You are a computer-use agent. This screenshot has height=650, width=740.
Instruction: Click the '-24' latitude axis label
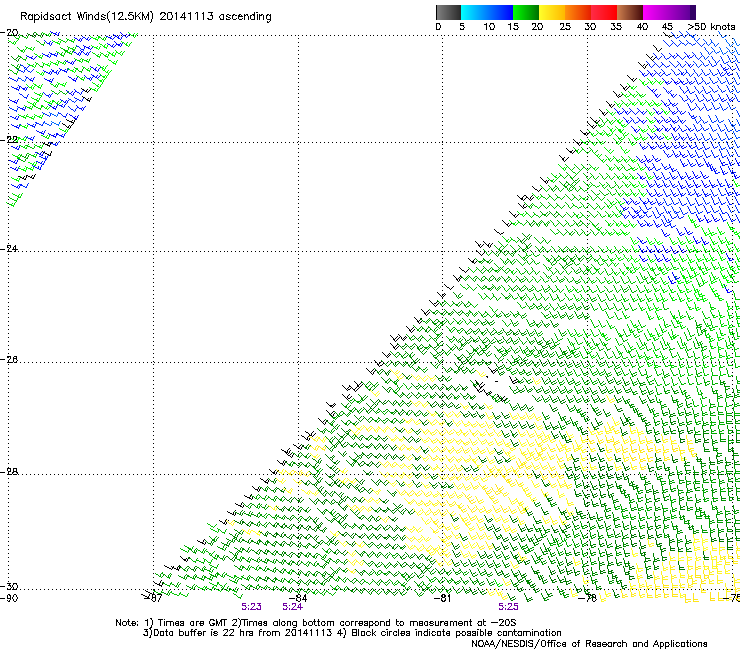(9, 248)
